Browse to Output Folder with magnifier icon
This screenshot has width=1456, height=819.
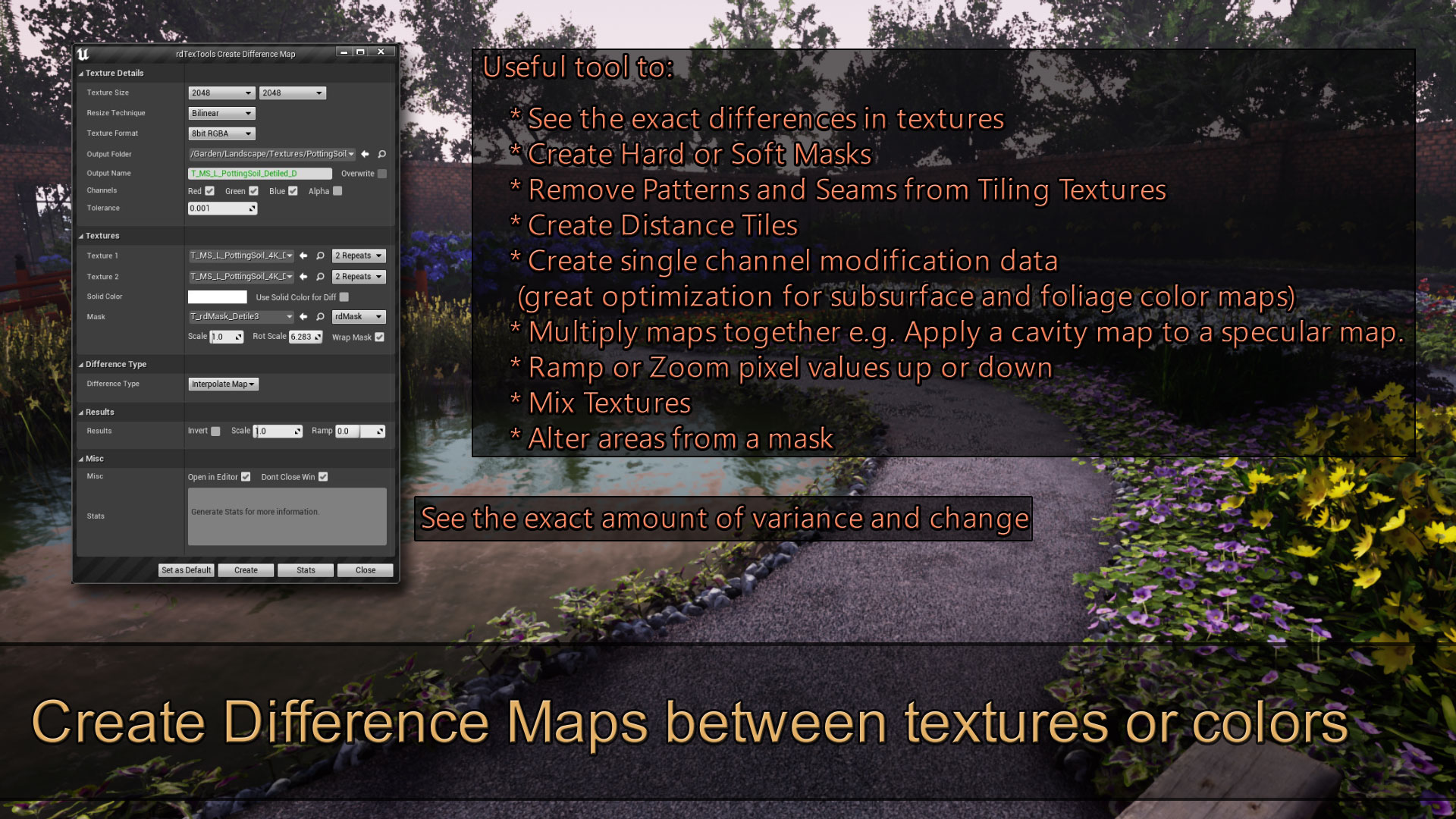(382, 154)
